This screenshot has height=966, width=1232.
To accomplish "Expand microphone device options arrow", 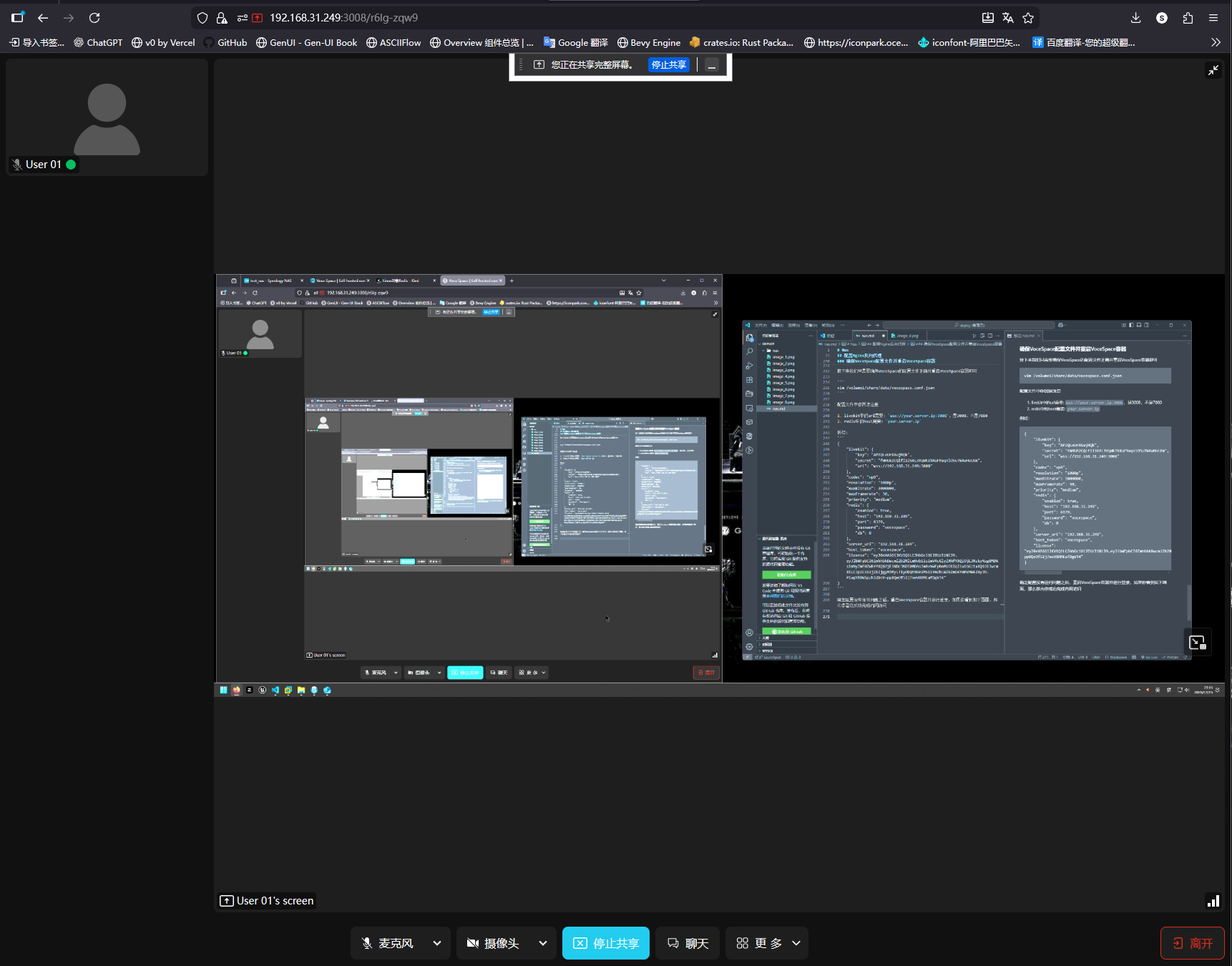I will [x=437, y=943].
